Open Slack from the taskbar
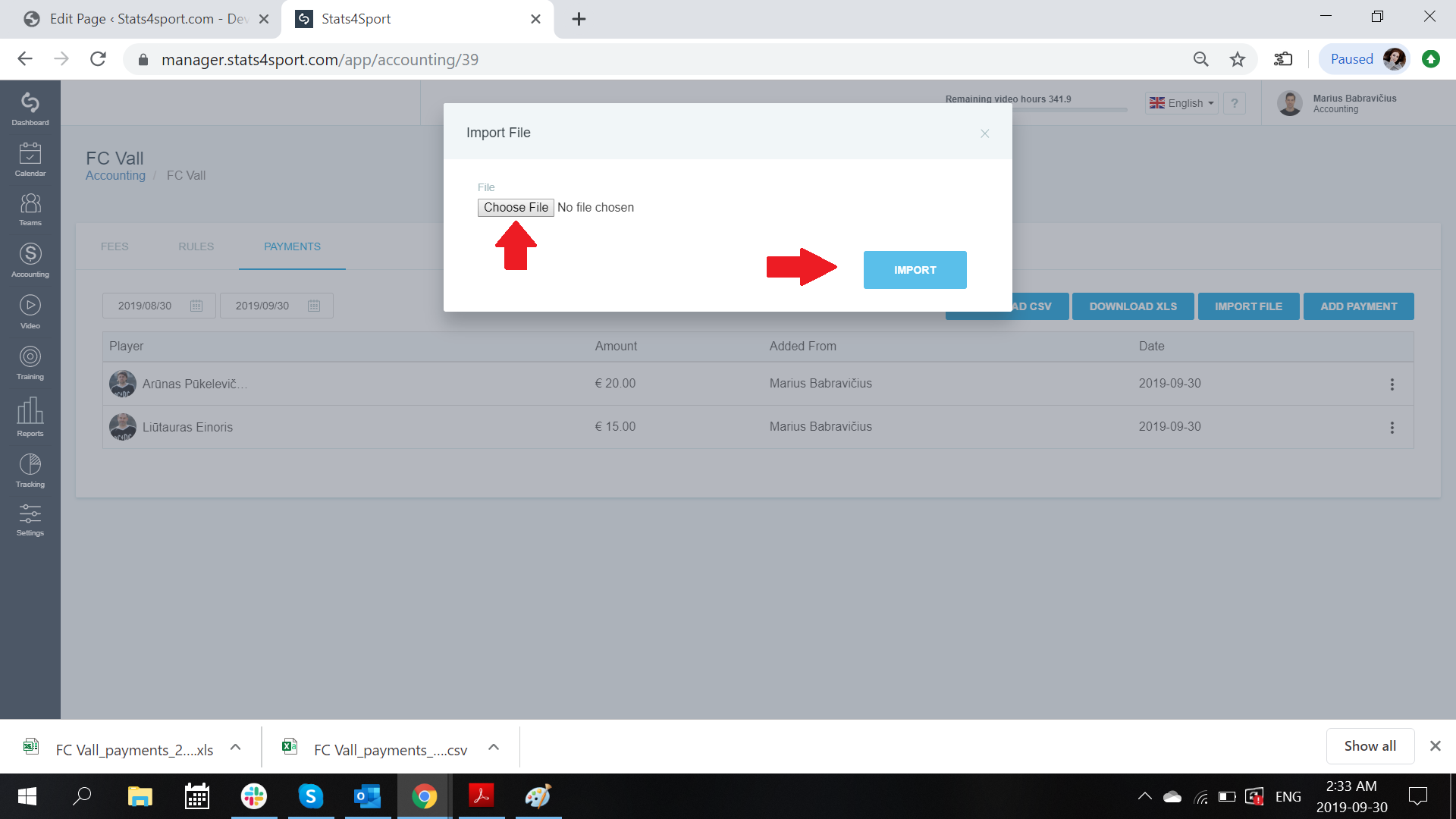1456x819 pixels. pyautogui.click(x=253, y=796)
